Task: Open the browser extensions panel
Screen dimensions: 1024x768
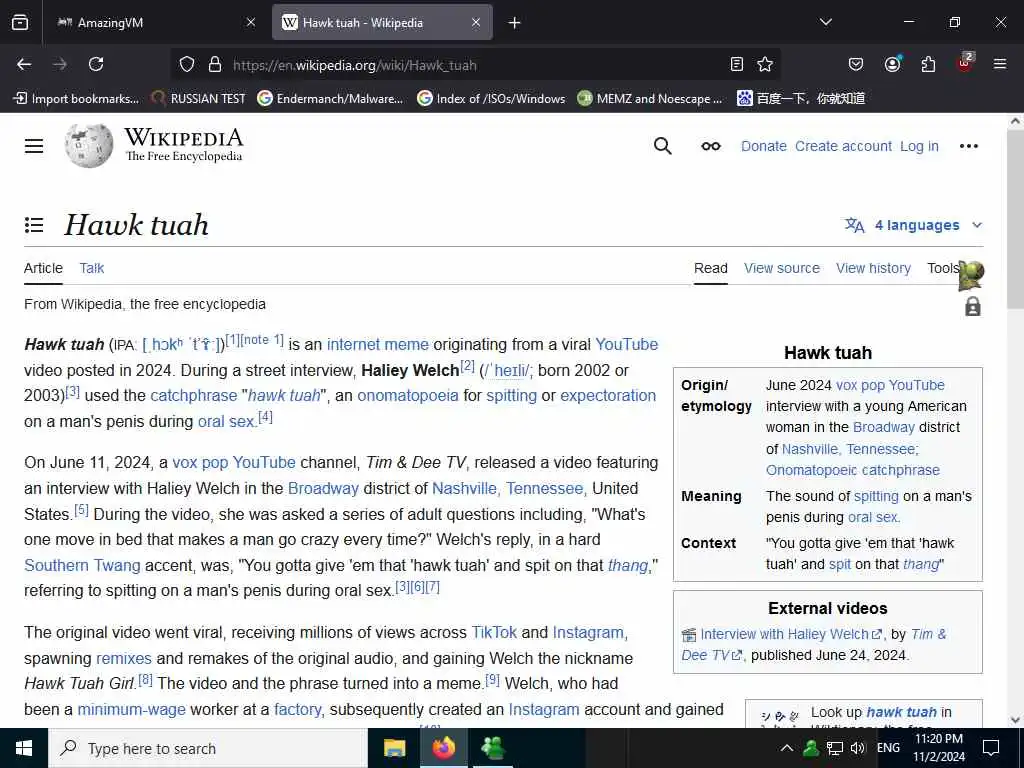Action: click(x=928, y=64)
